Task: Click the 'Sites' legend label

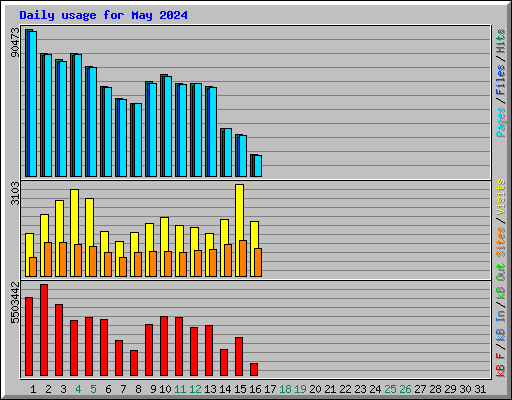Action: coord(501,242)
